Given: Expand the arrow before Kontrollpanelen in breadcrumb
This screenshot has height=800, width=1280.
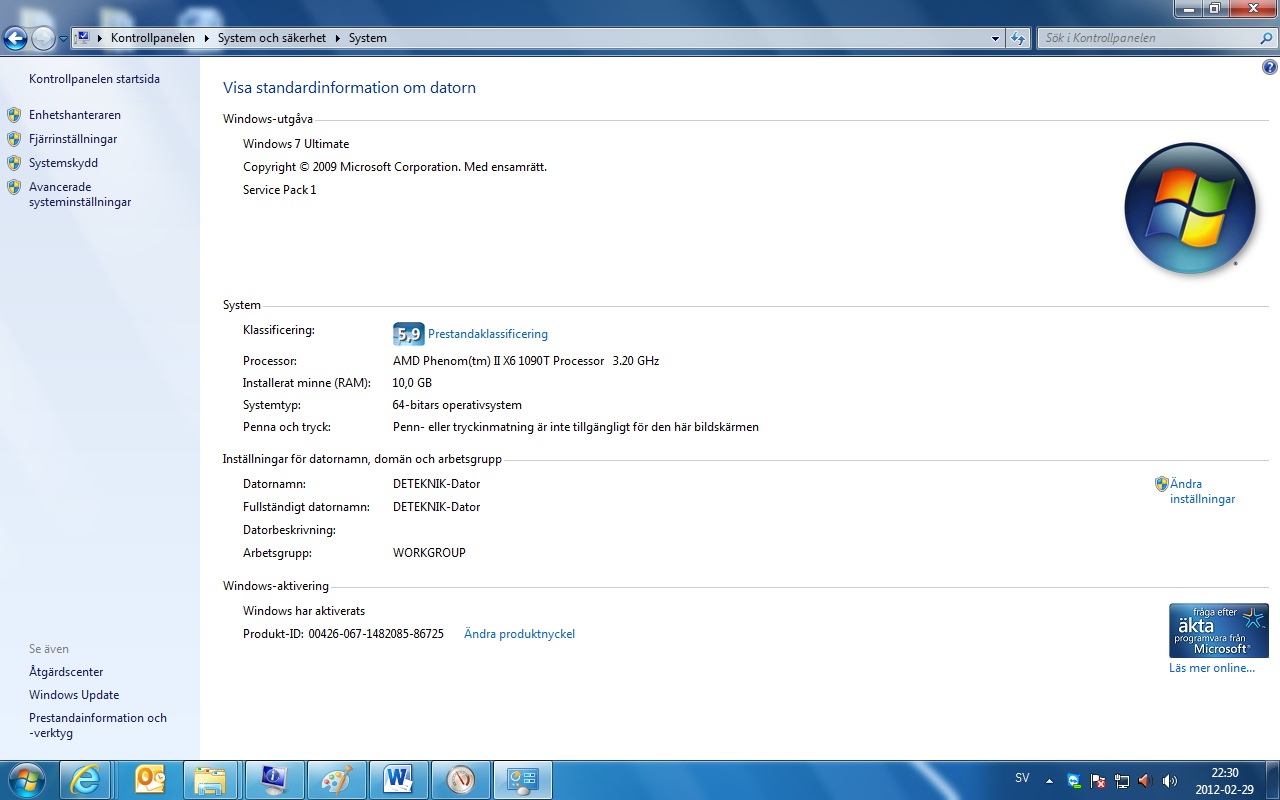Looking at the screenshot, I should click(100, 38).
